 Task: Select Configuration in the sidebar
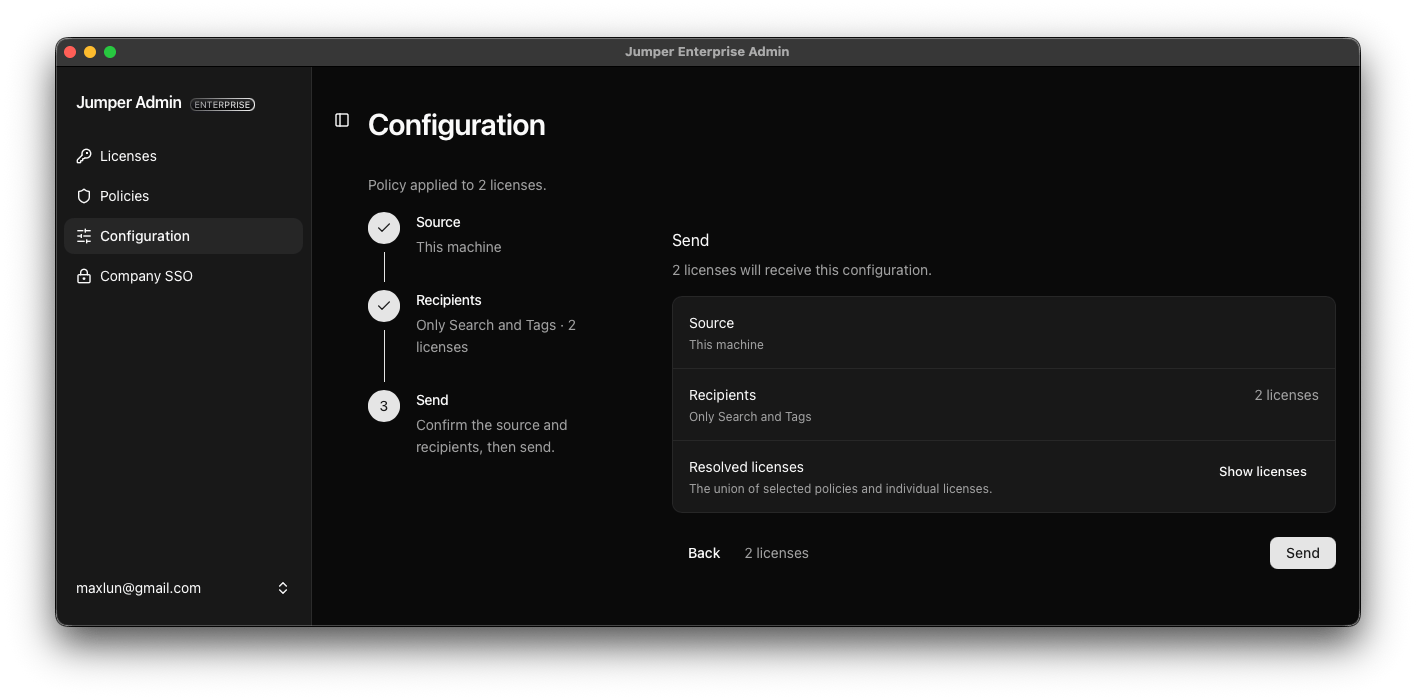183,236
